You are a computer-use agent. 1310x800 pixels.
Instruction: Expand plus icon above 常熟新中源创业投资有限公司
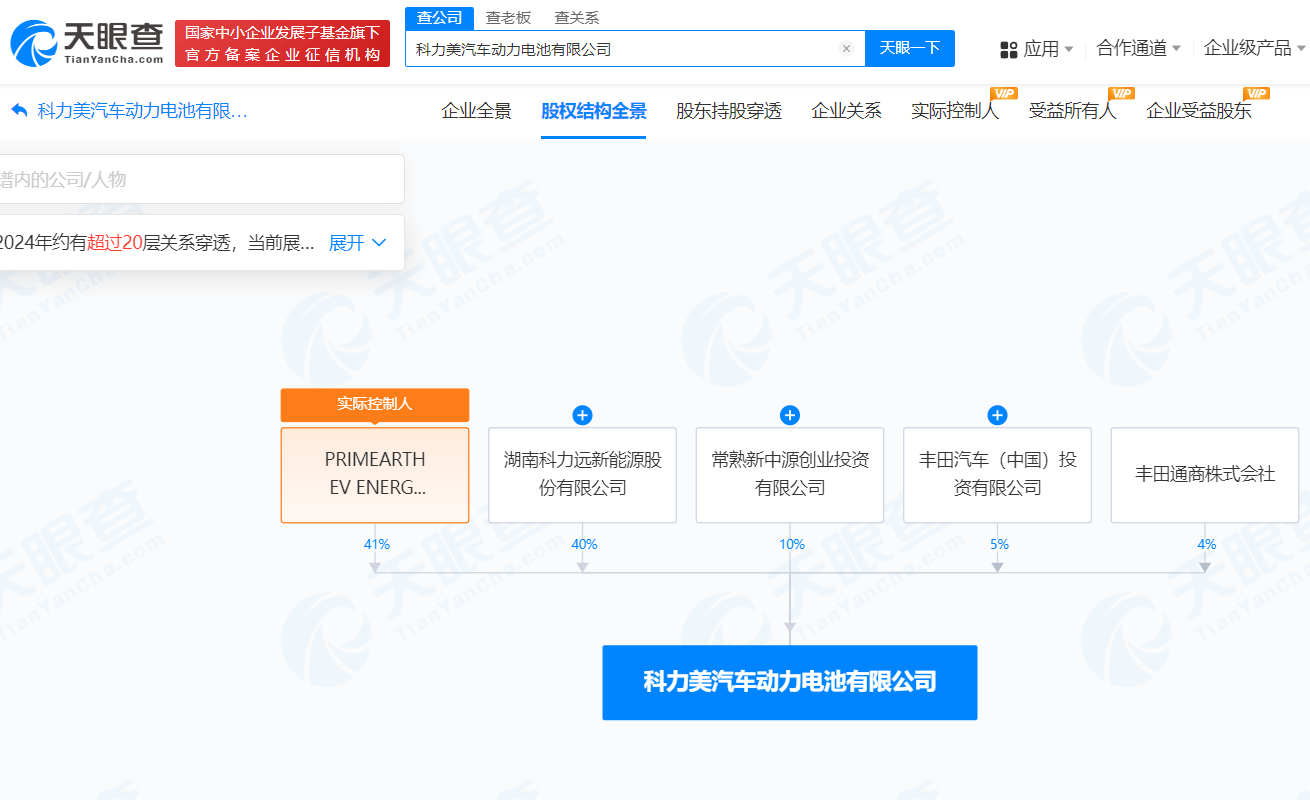click(790, 415)
